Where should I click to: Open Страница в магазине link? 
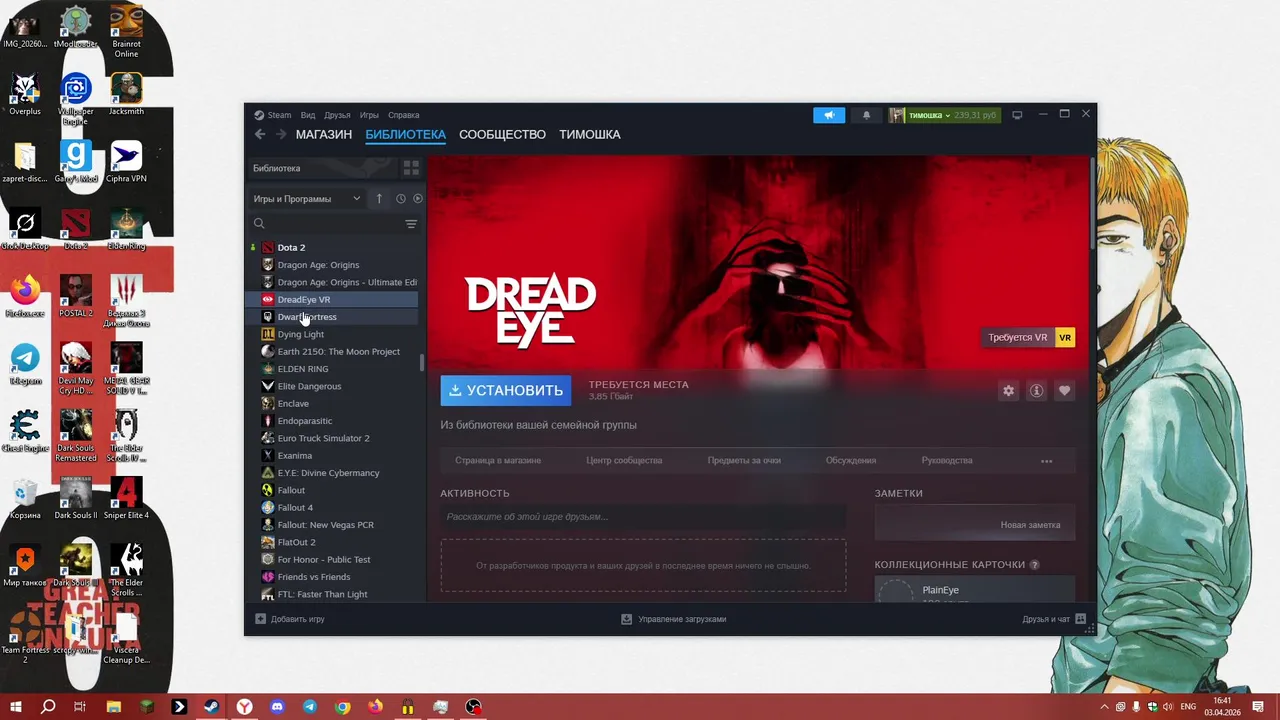coord(498,461)
